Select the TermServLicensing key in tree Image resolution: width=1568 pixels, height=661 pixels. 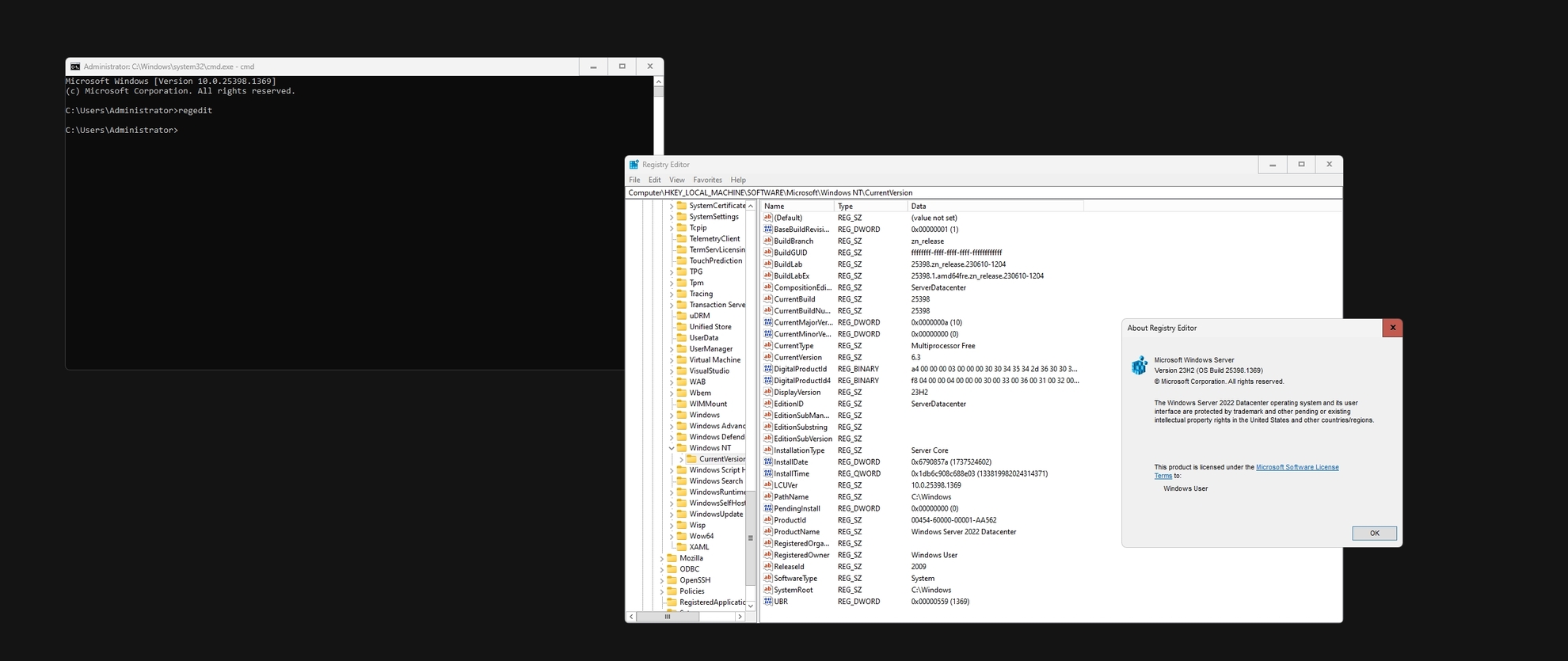coord(717,249)
